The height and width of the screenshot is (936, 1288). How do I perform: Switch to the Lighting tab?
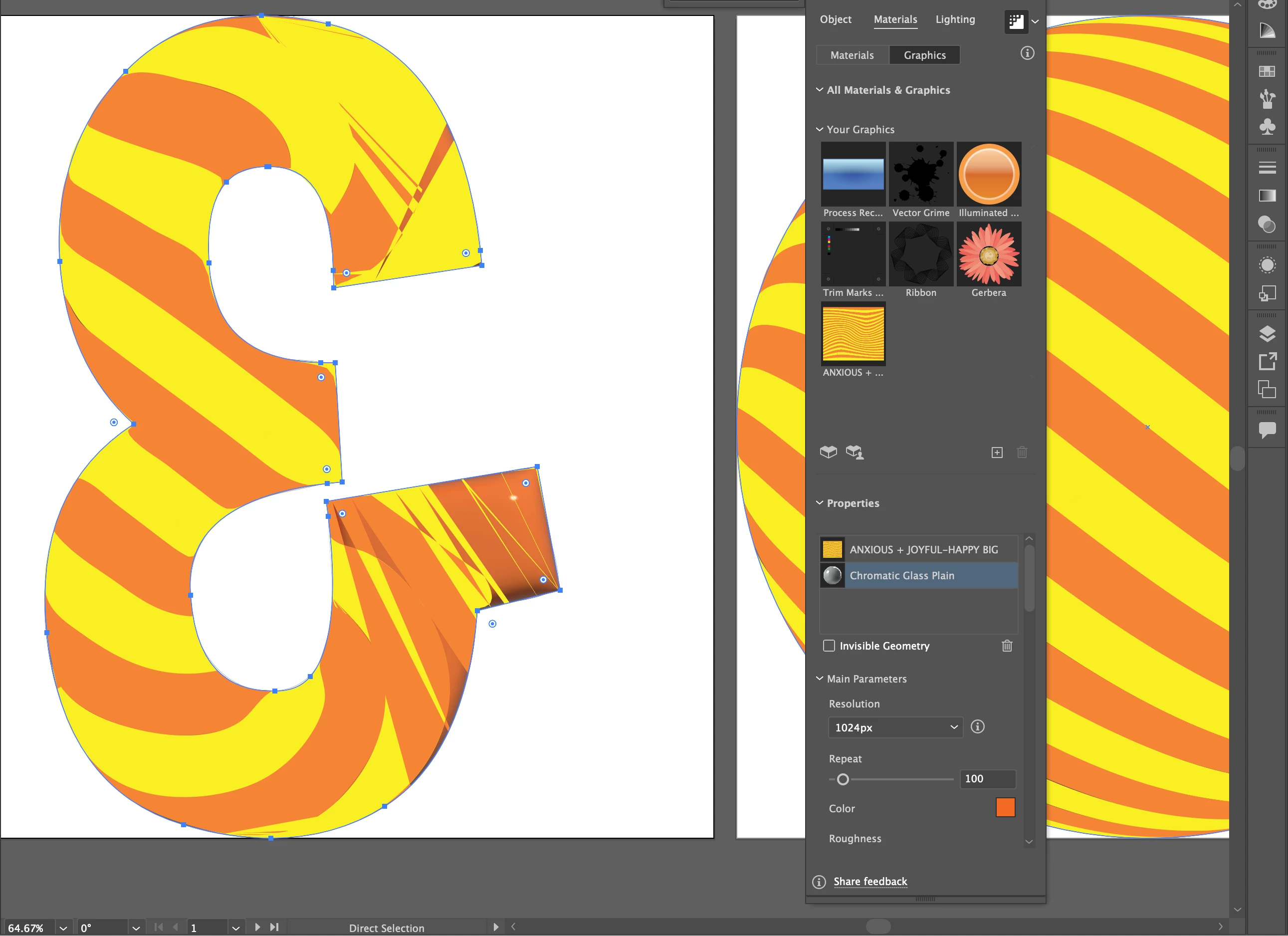coord(955,19)
